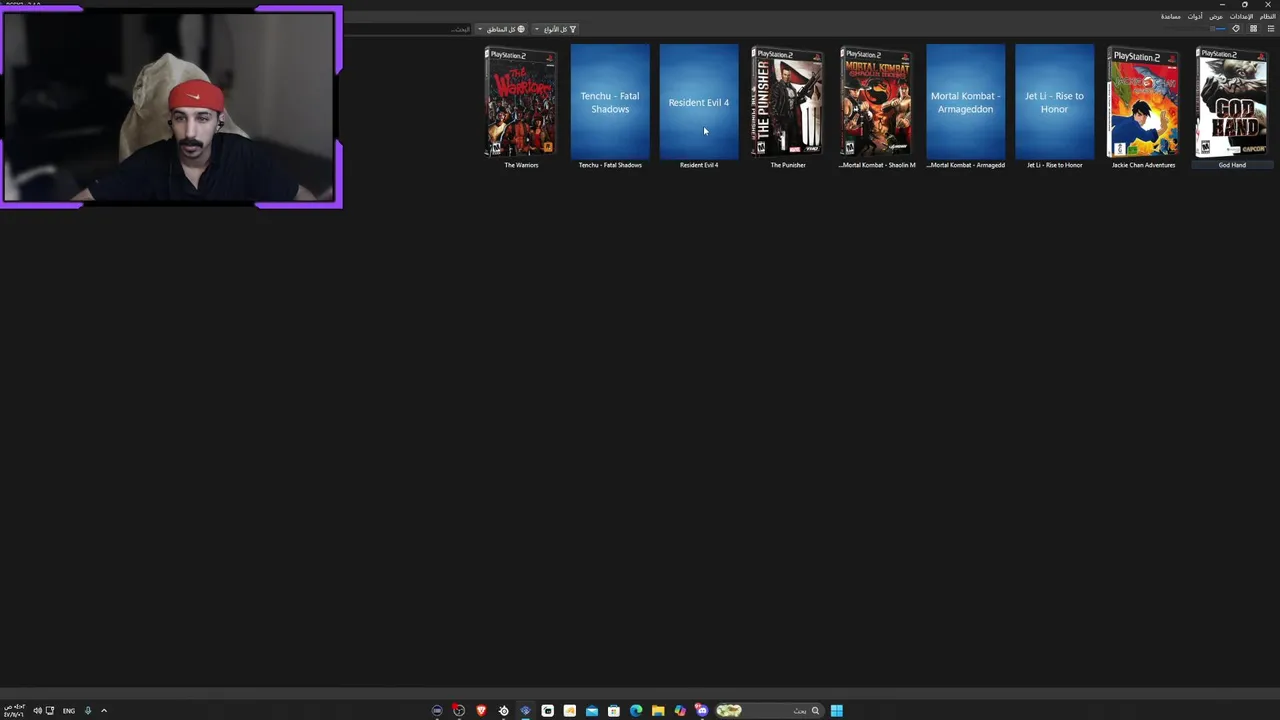The width and height of the screenshot is (1280, 720).
Task: Click the game search field
Action: click(407, 29)
